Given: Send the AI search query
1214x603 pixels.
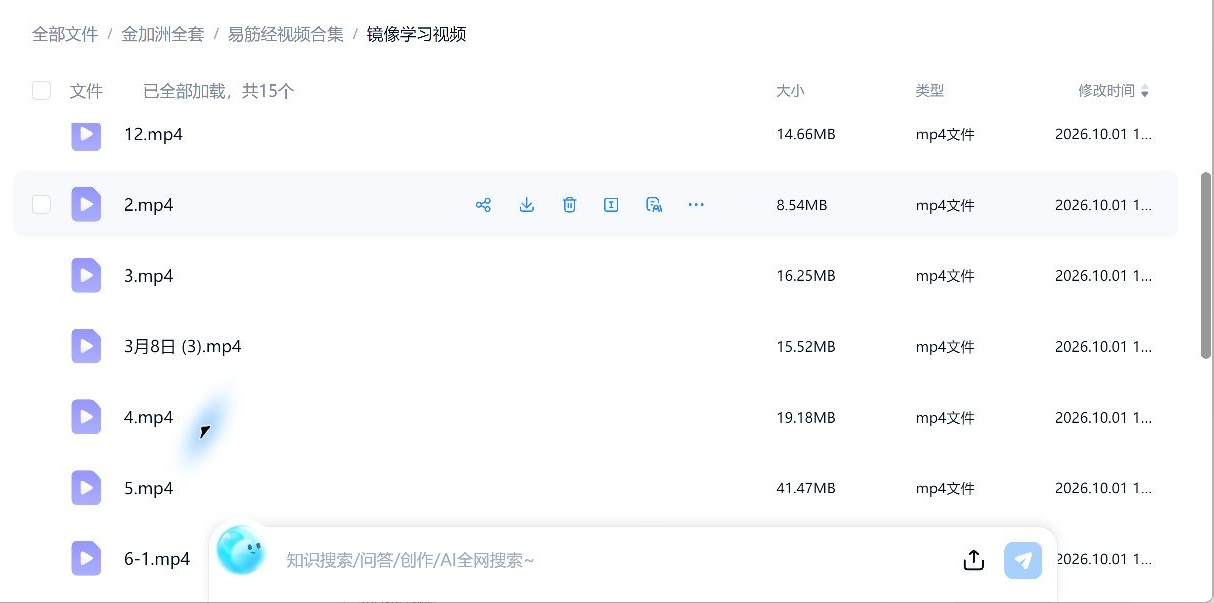Looking at the screenshot, I should pyautogui.click(x=1023, y=560).
